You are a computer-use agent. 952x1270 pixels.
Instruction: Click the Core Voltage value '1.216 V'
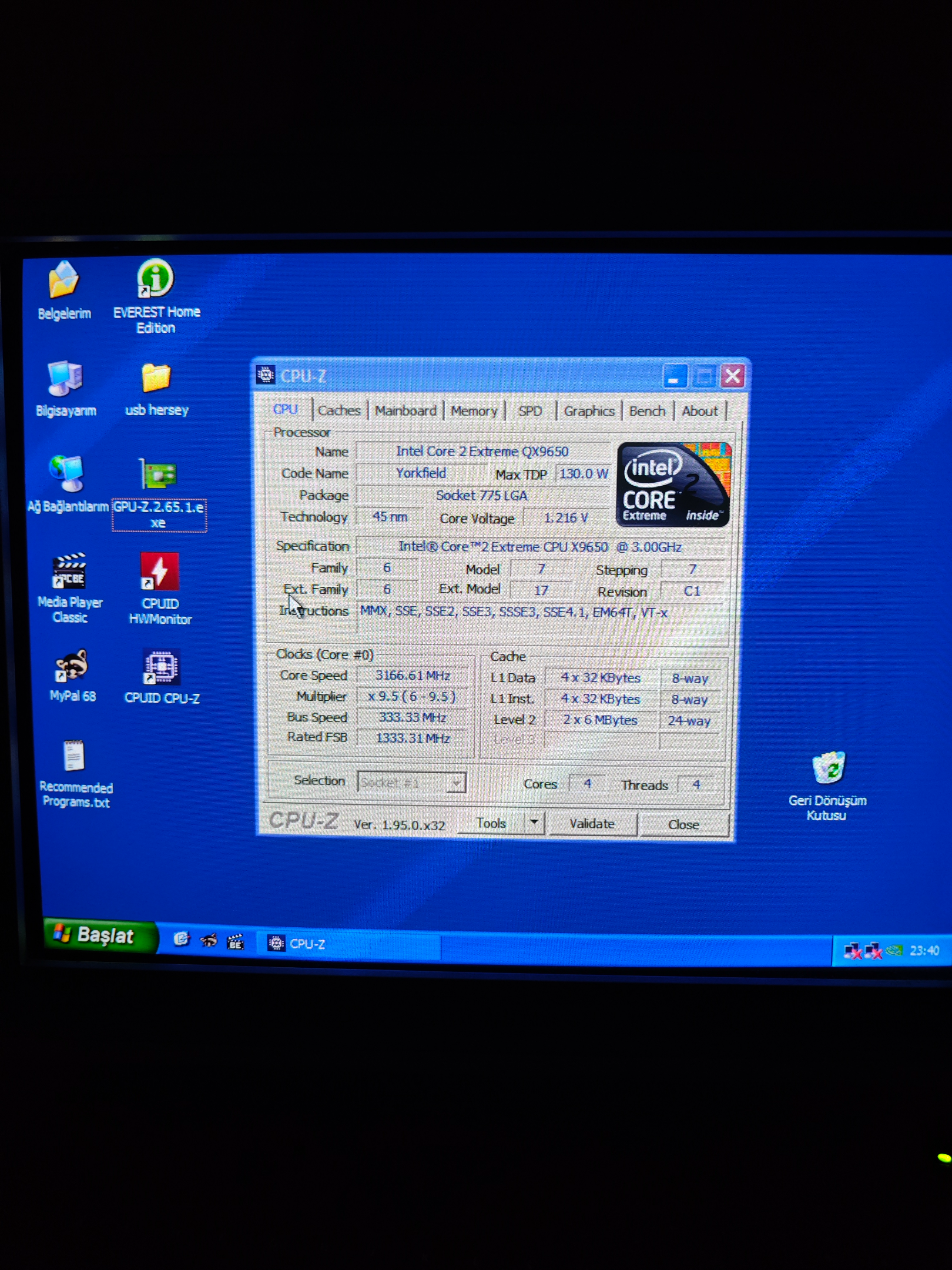[x=565, y=517]
